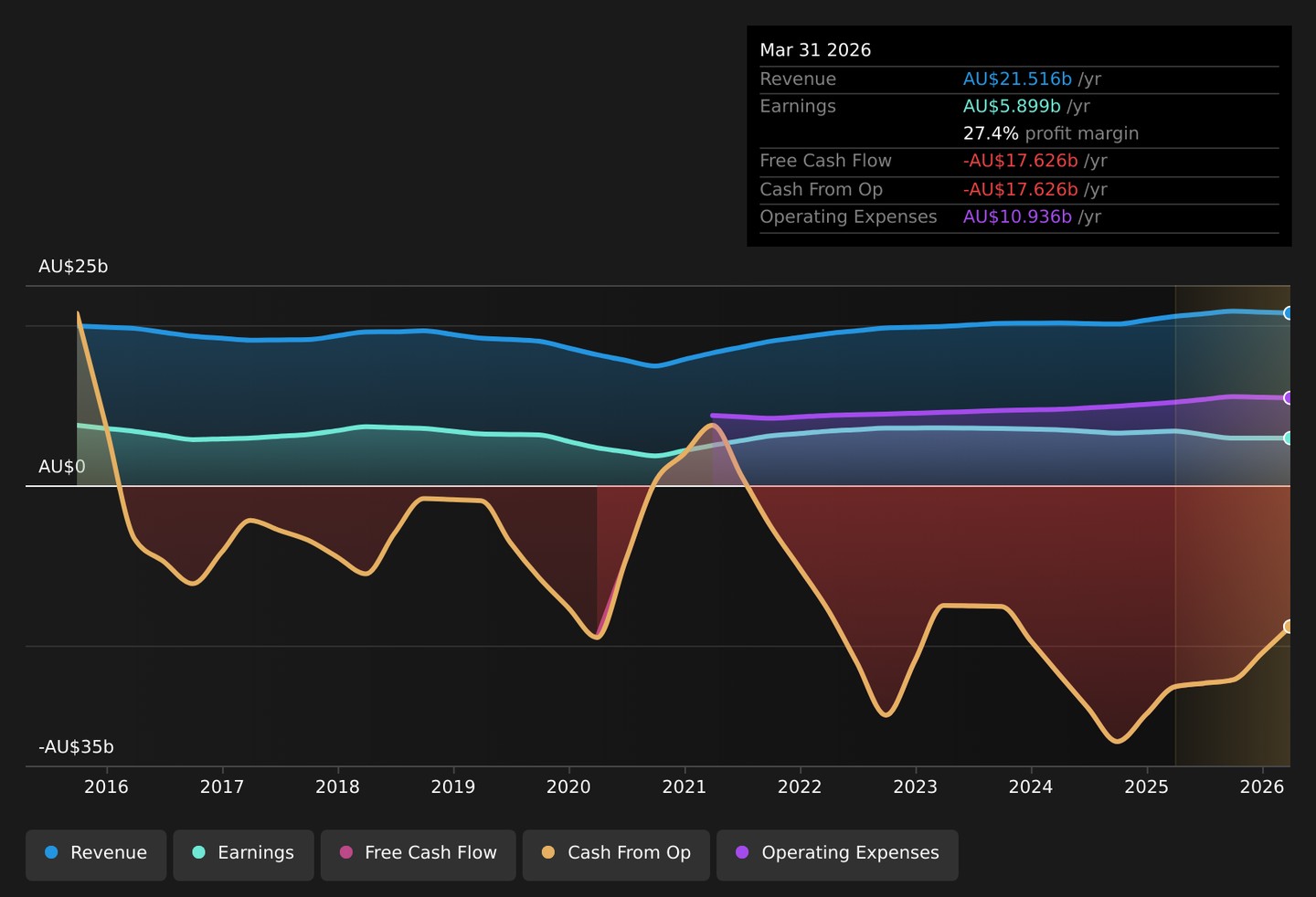Click the blue Revenue legend dot

[51, 852]
